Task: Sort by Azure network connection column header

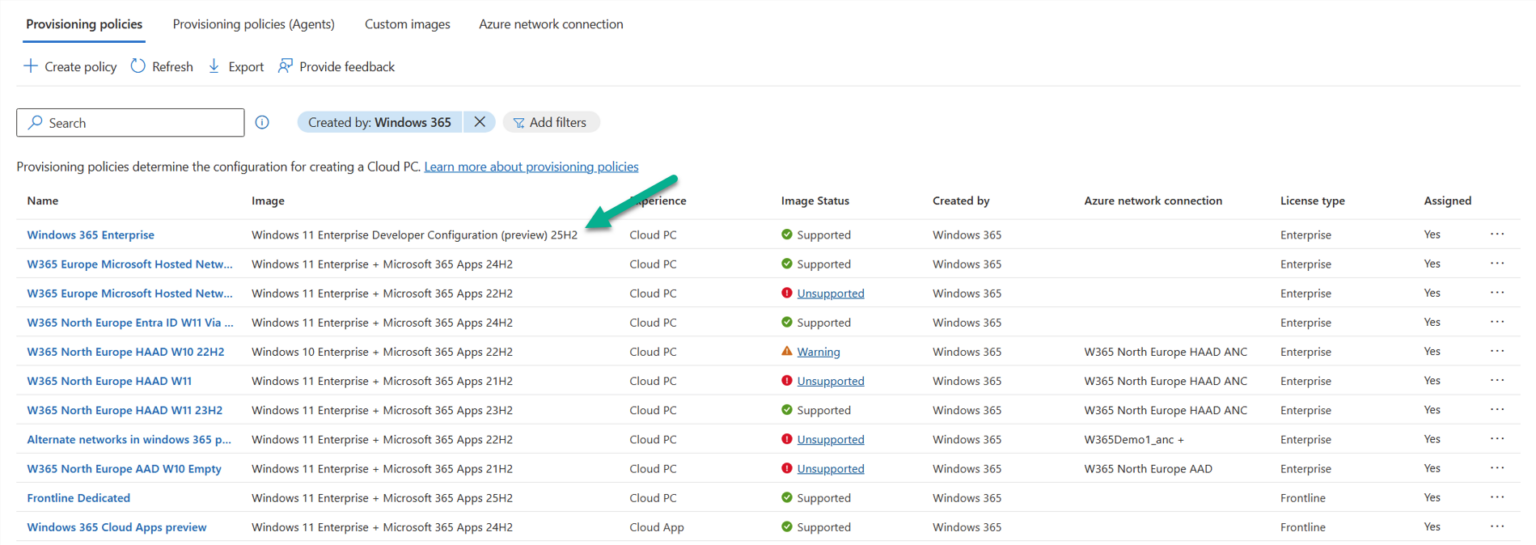Action: pyautogui.click(x=1153, y=201)
